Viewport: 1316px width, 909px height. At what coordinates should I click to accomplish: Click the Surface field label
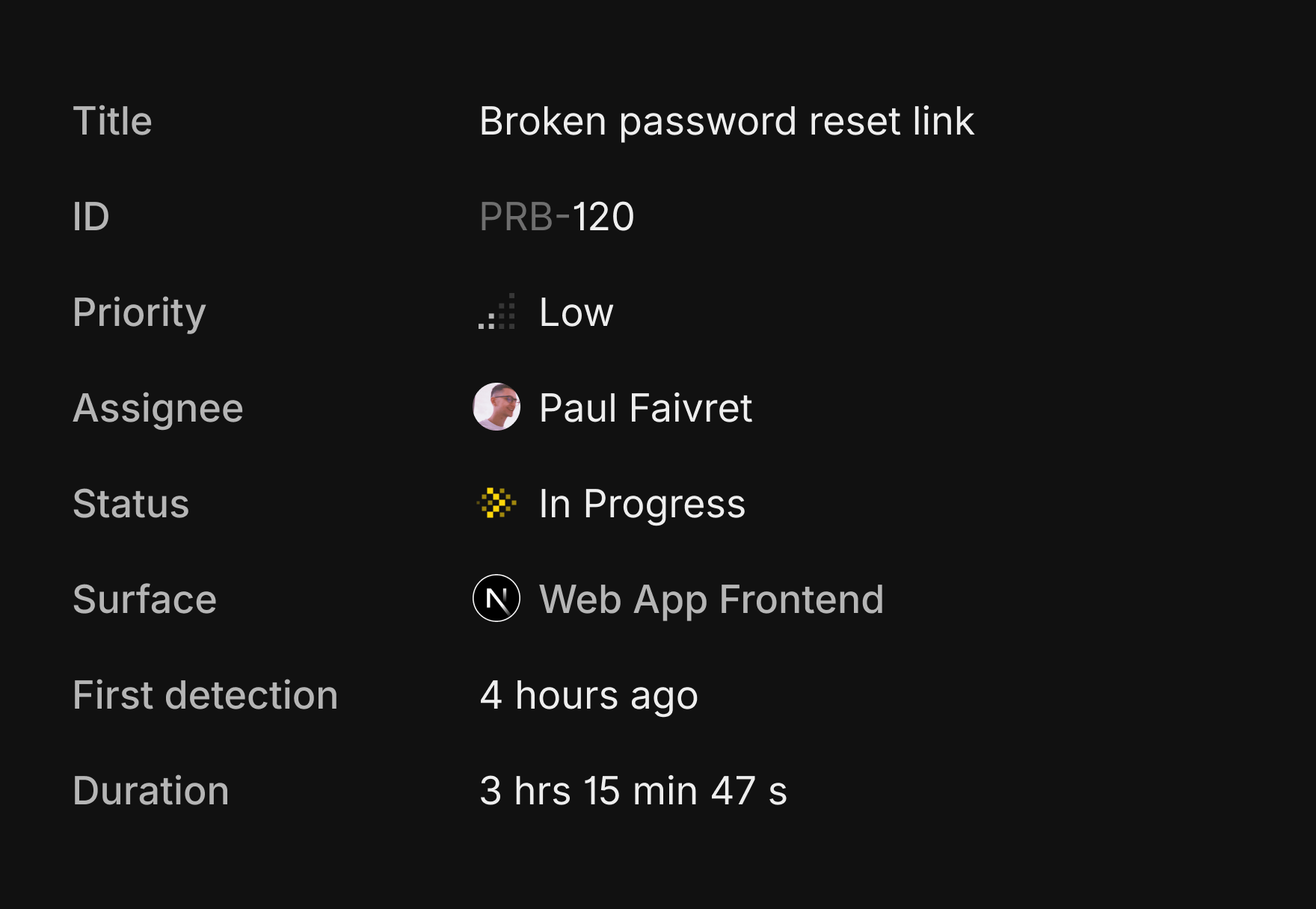click(144, 600)
